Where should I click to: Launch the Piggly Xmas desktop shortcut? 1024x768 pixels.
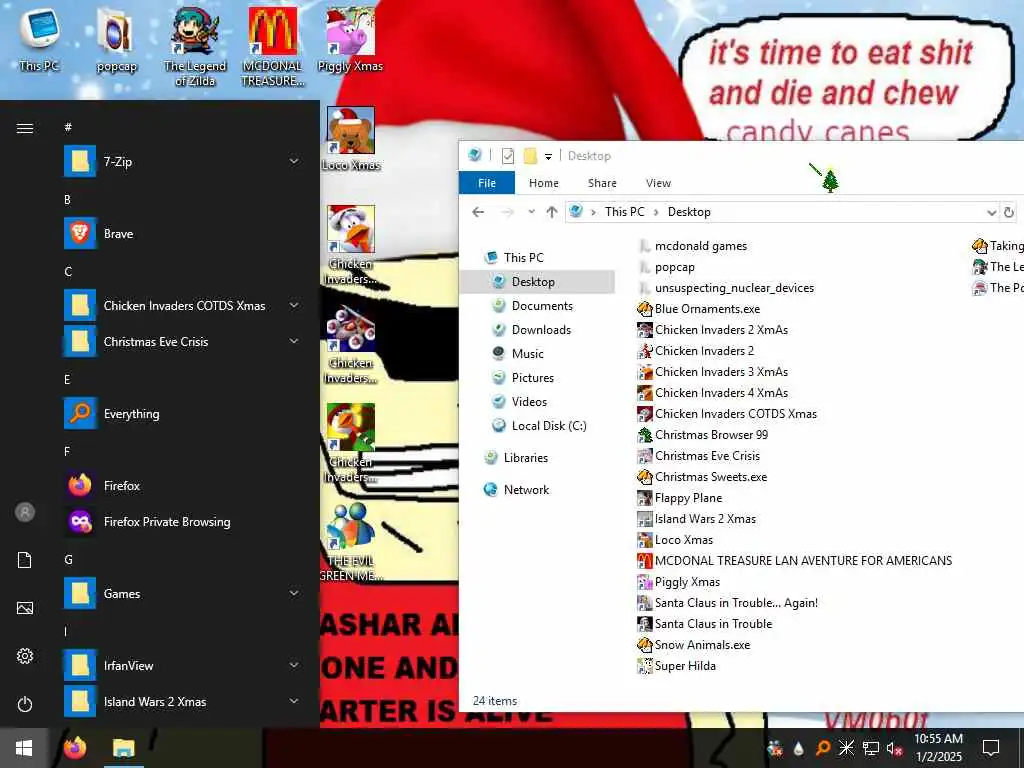click(350, 39)
